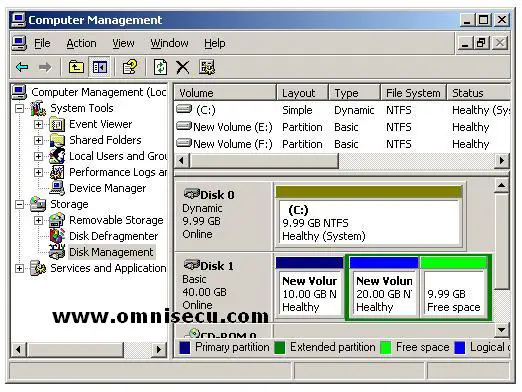Click the Free space legend color swatch
The image size is (522, 392).
click(x=386, y=348)
